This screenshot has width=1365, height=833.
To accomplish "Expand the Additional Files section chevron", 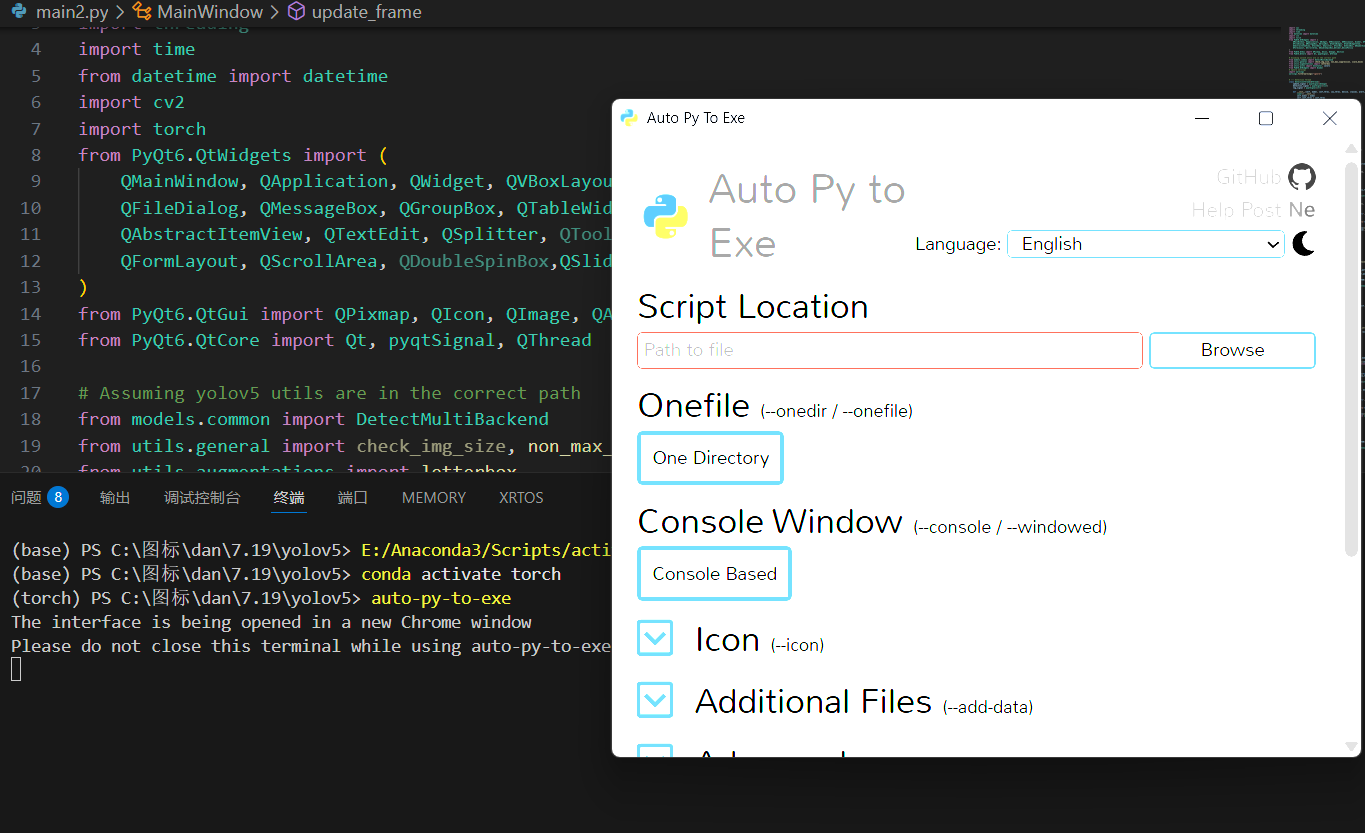I will pos(655,700).
